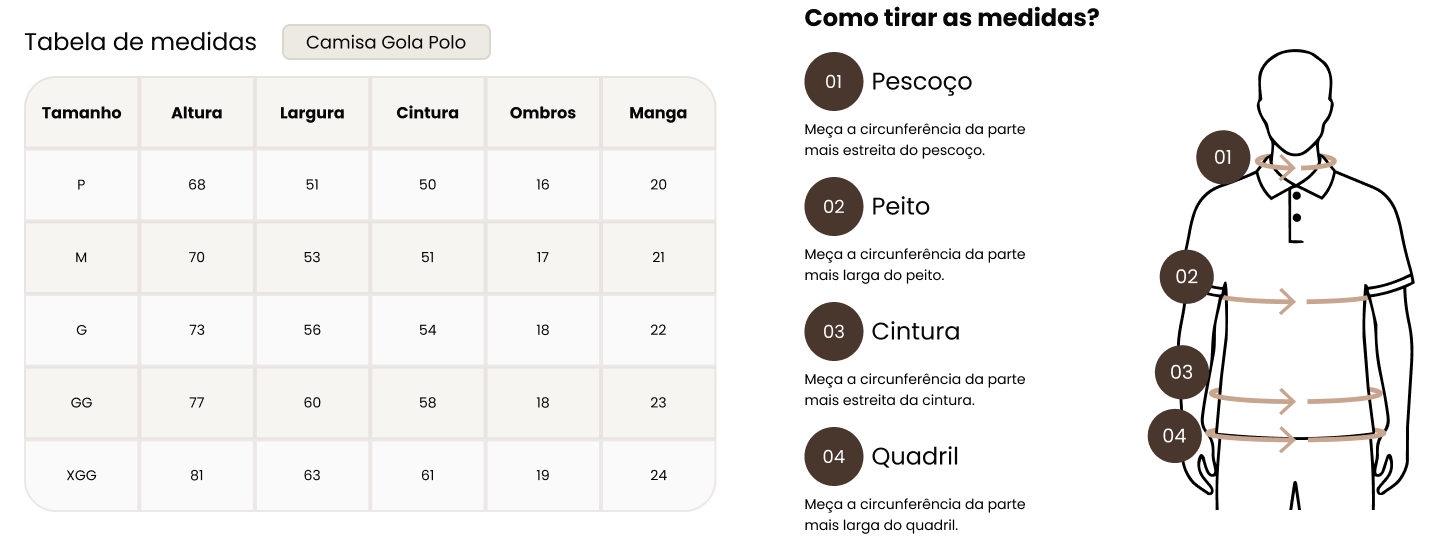Click the Largura column header
The height and width of the screenshot is (536, 1440).
coord(312,113)
